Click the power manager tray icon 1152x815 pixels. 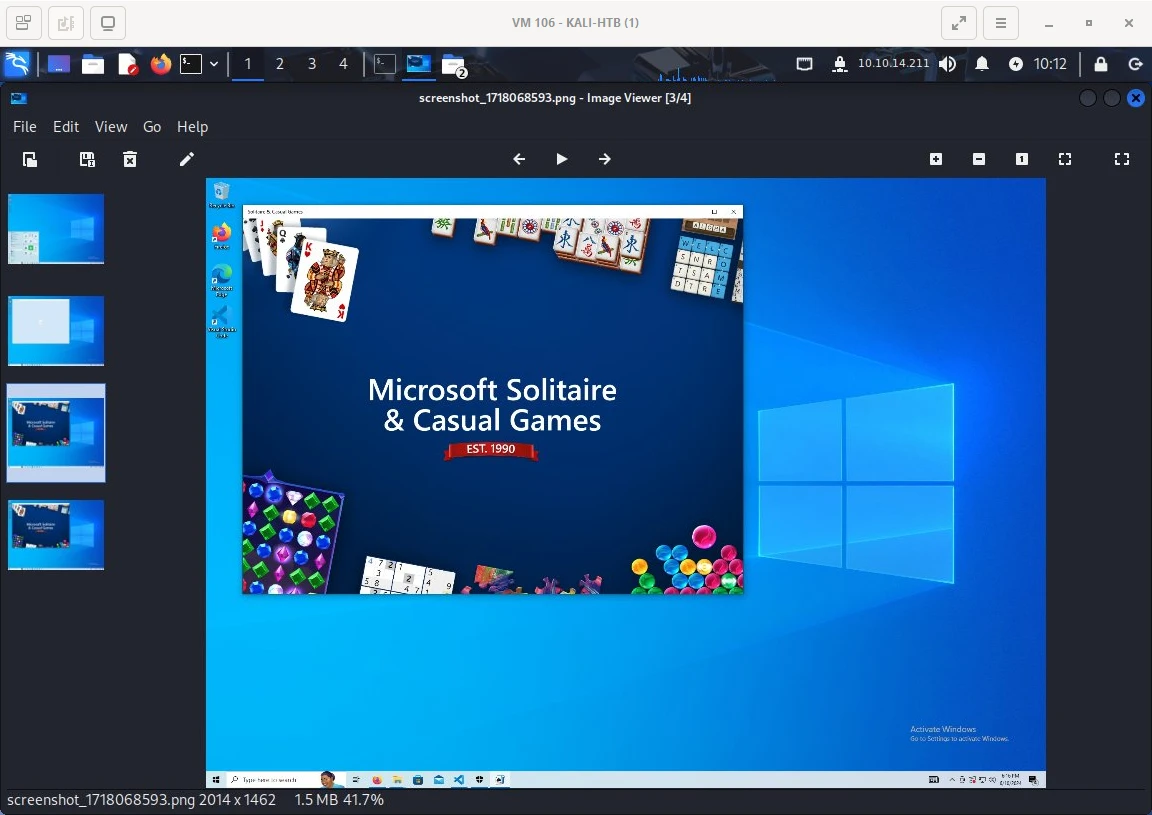click(x=1015, y=64)
